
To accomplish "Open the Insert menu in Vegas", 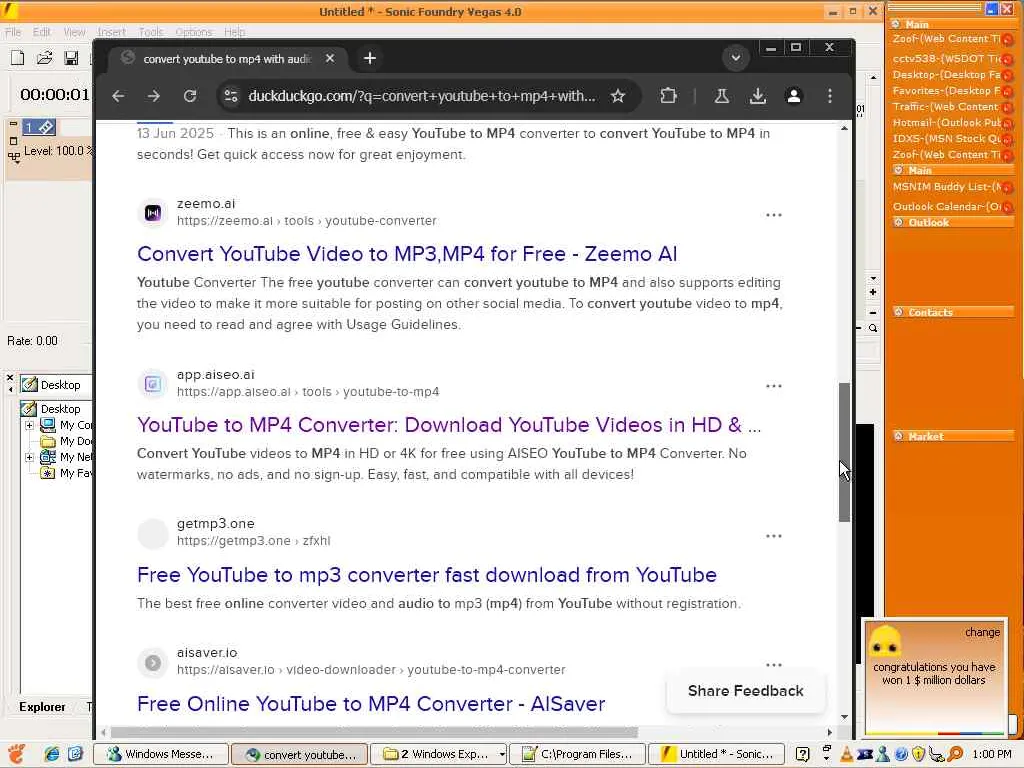I will click(112, 32).
